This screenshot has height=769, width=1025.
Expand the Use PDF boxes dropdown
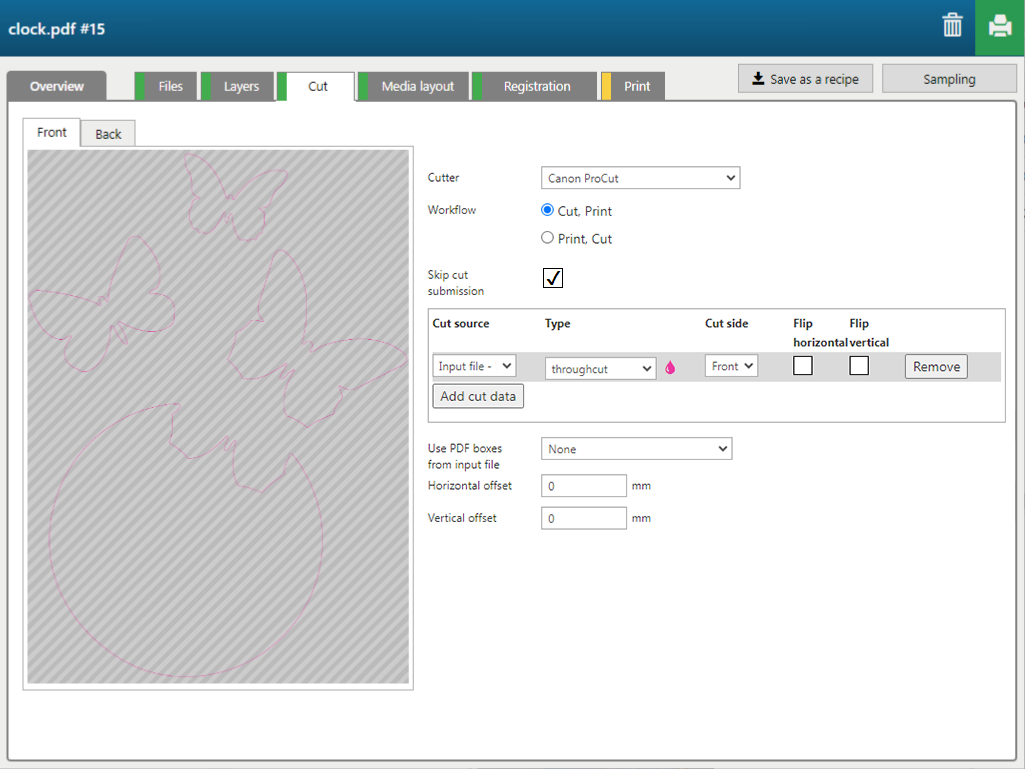[x=636, y=449]
